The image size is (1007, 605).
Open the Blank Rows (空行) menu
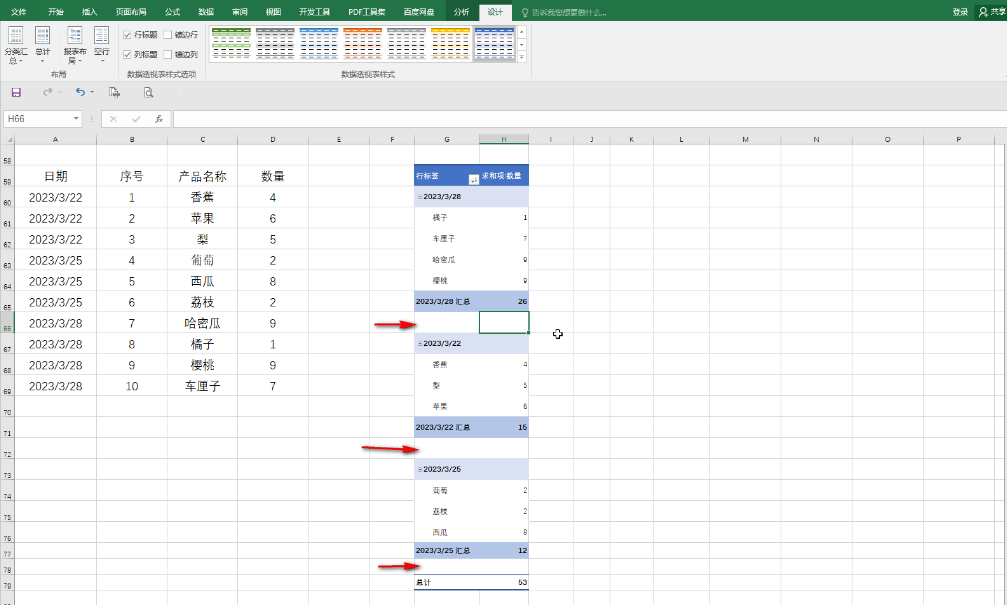[x=101, y=46]
